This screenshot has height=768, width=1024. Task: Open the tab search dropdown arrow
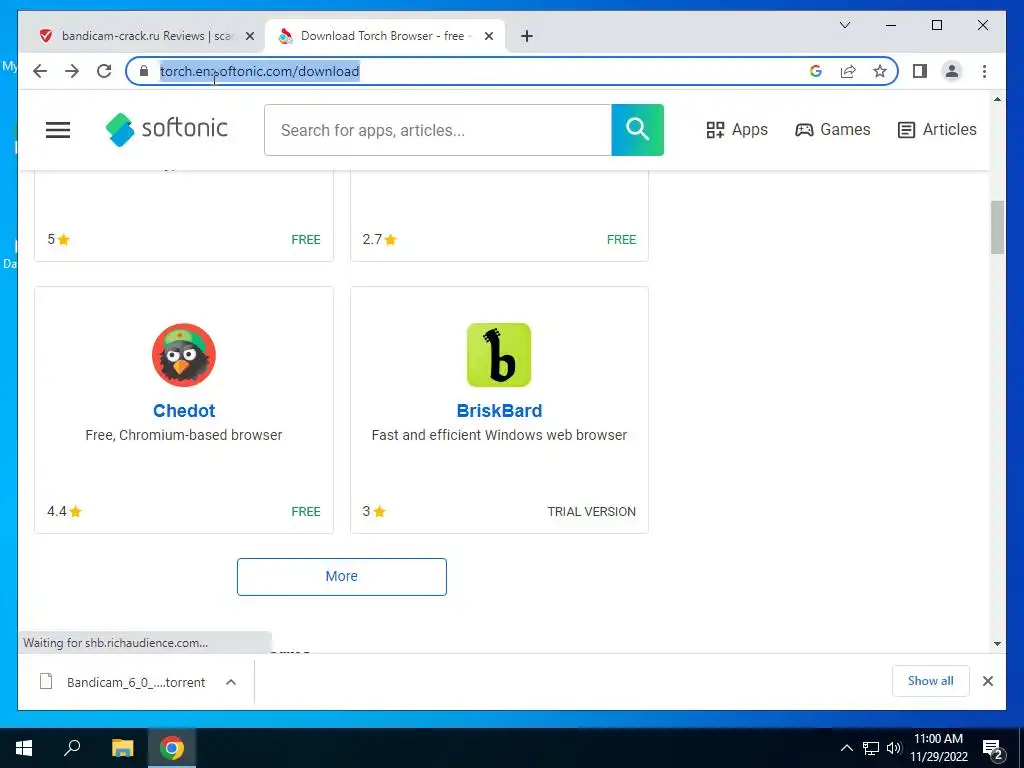(845, 25)
